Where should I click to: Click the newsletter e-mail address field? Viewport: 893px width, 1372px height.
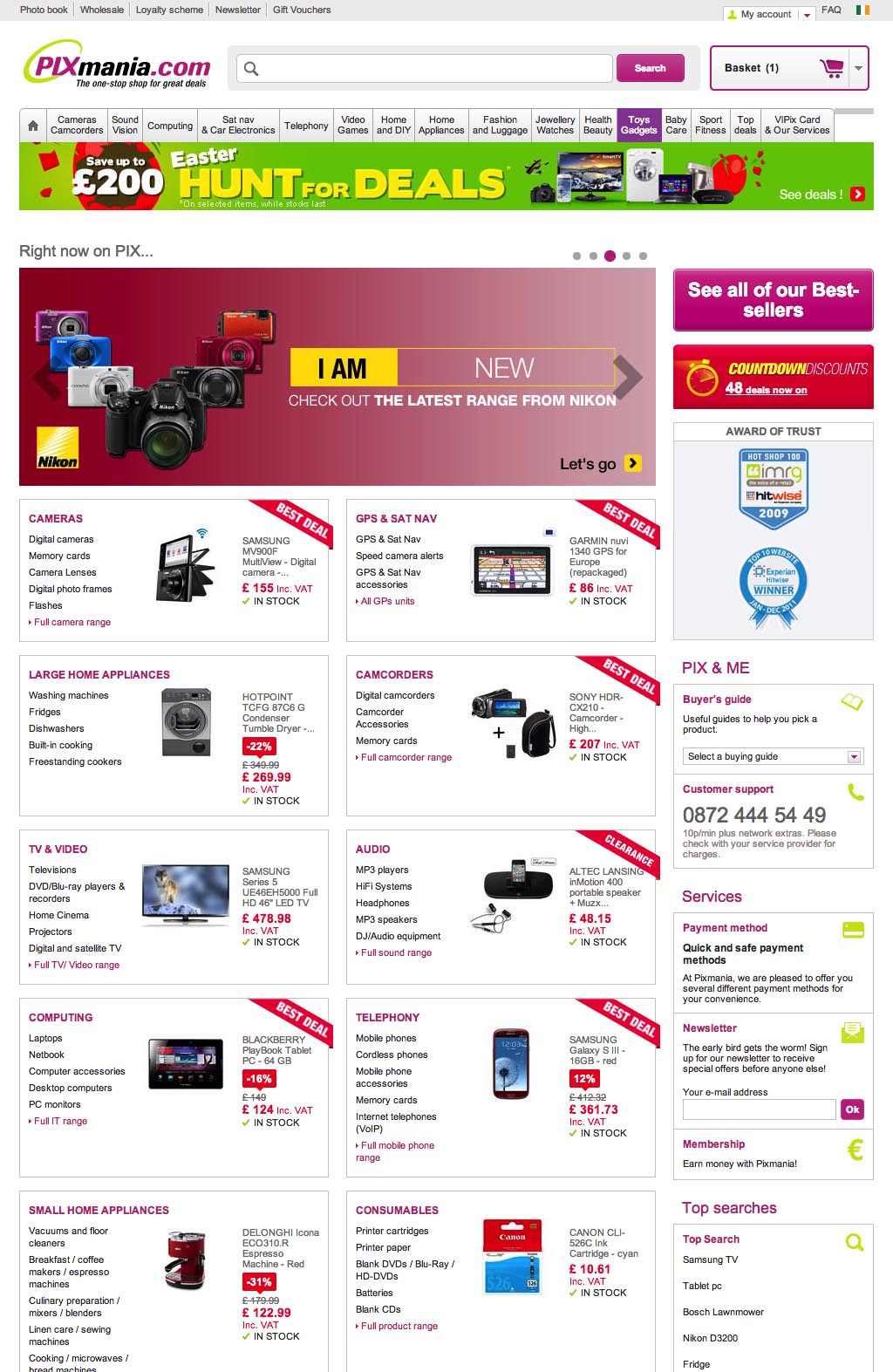point(760,1109)
